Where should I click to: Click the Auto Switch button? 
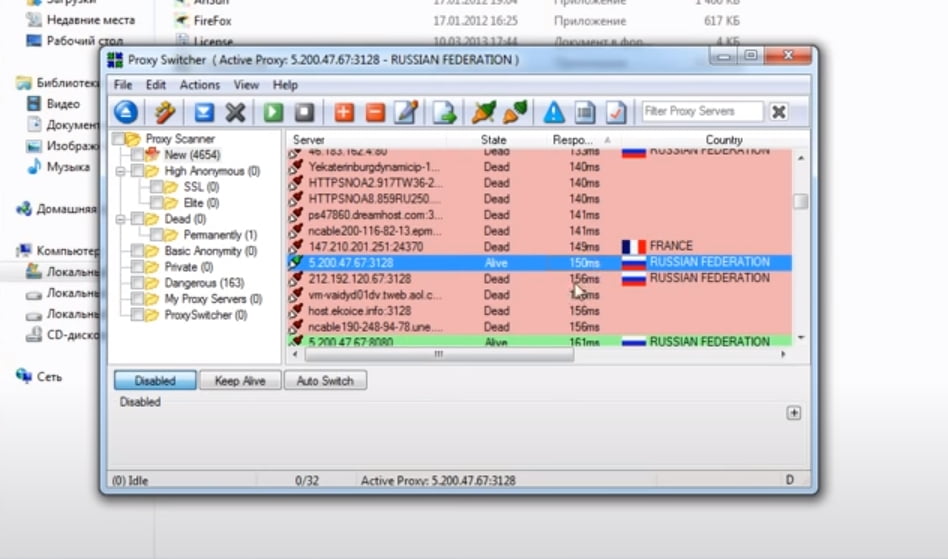[x=325, y=381]
